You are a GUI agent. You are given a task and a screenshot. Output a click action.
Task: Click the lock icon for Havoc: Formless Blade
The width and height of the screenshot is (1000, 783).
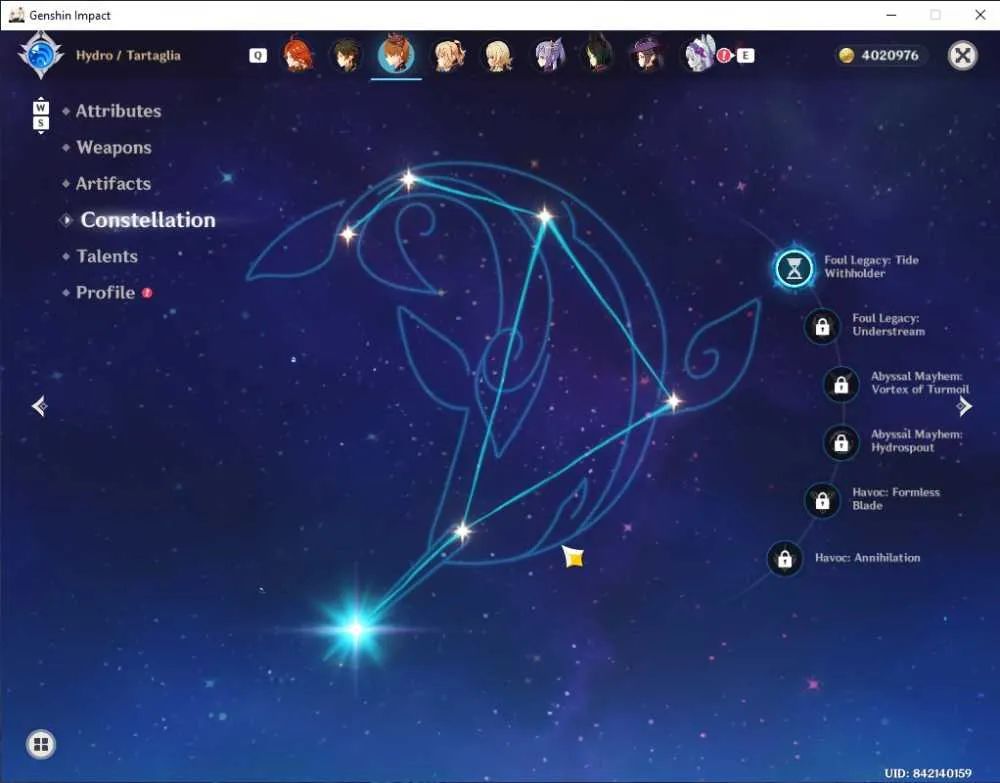(x=823, y=501)
